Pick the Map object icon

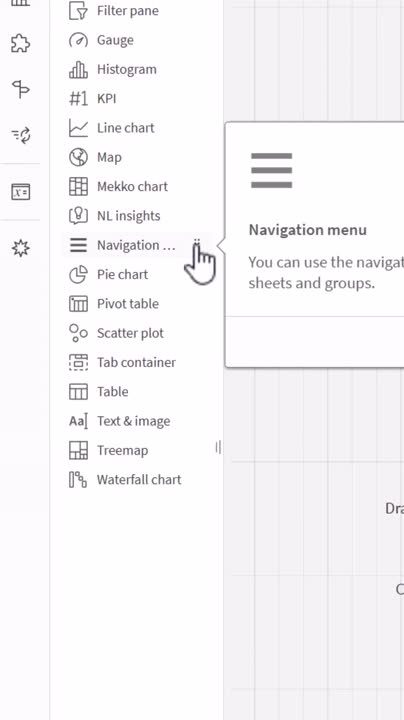(x=79, y=157)
